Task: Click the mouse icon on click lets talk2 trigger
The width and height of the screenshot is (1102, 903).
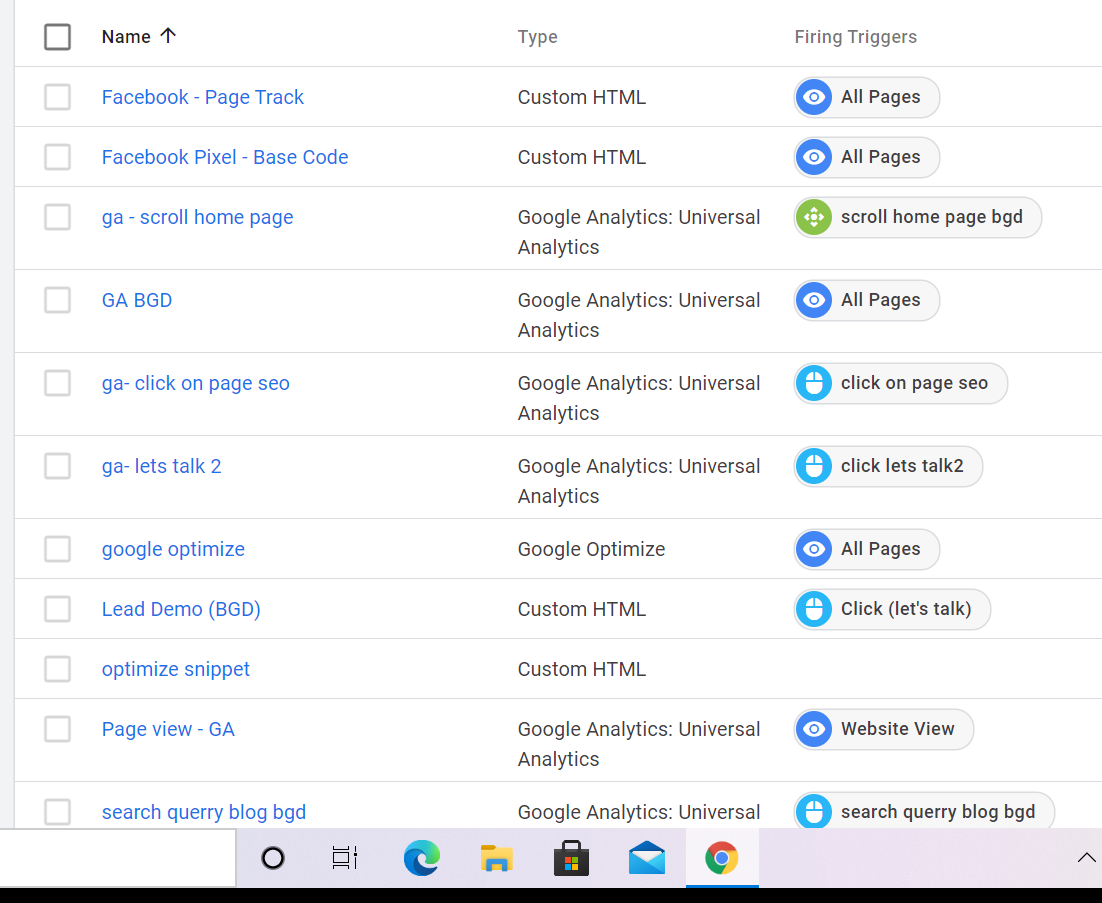Action: point(814,466)
